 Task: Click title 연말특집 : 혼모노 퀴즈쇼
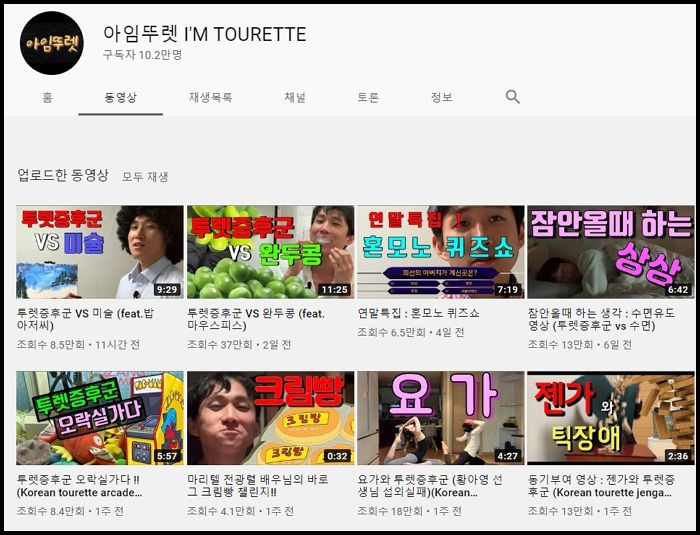(418, 313)
